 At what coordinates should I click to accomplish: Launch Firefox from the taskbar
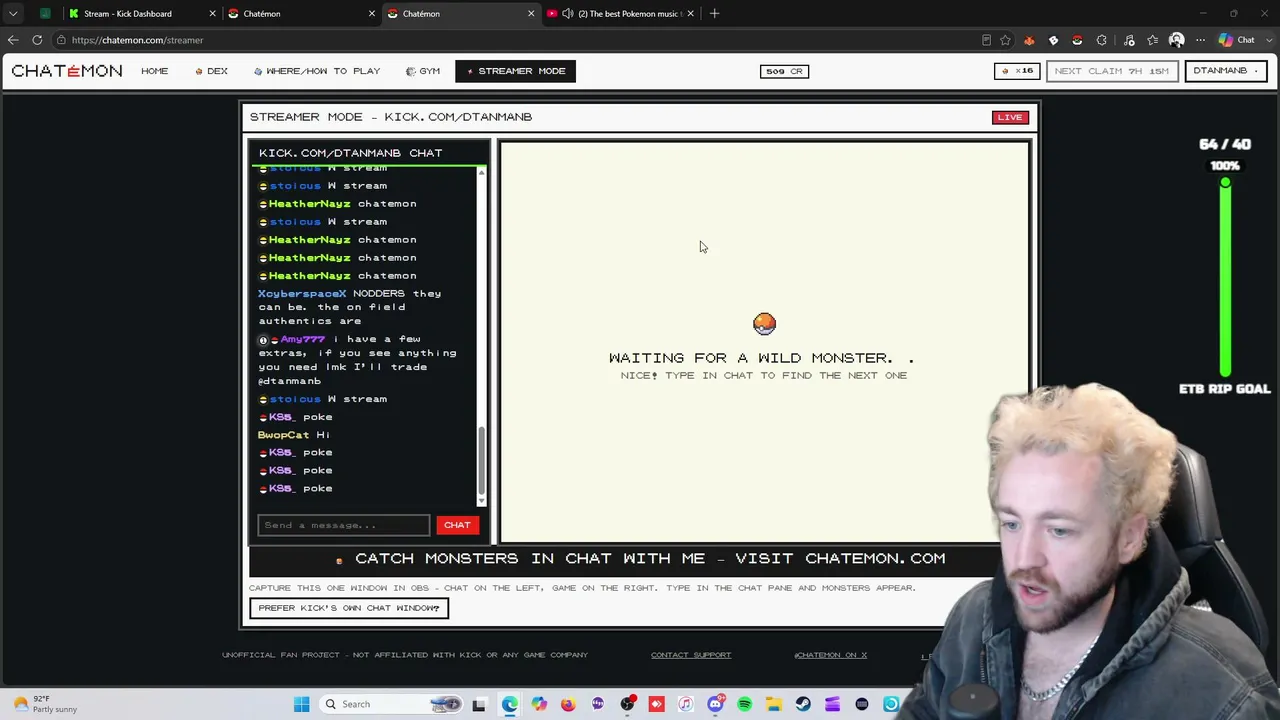[x=568, y=704]
